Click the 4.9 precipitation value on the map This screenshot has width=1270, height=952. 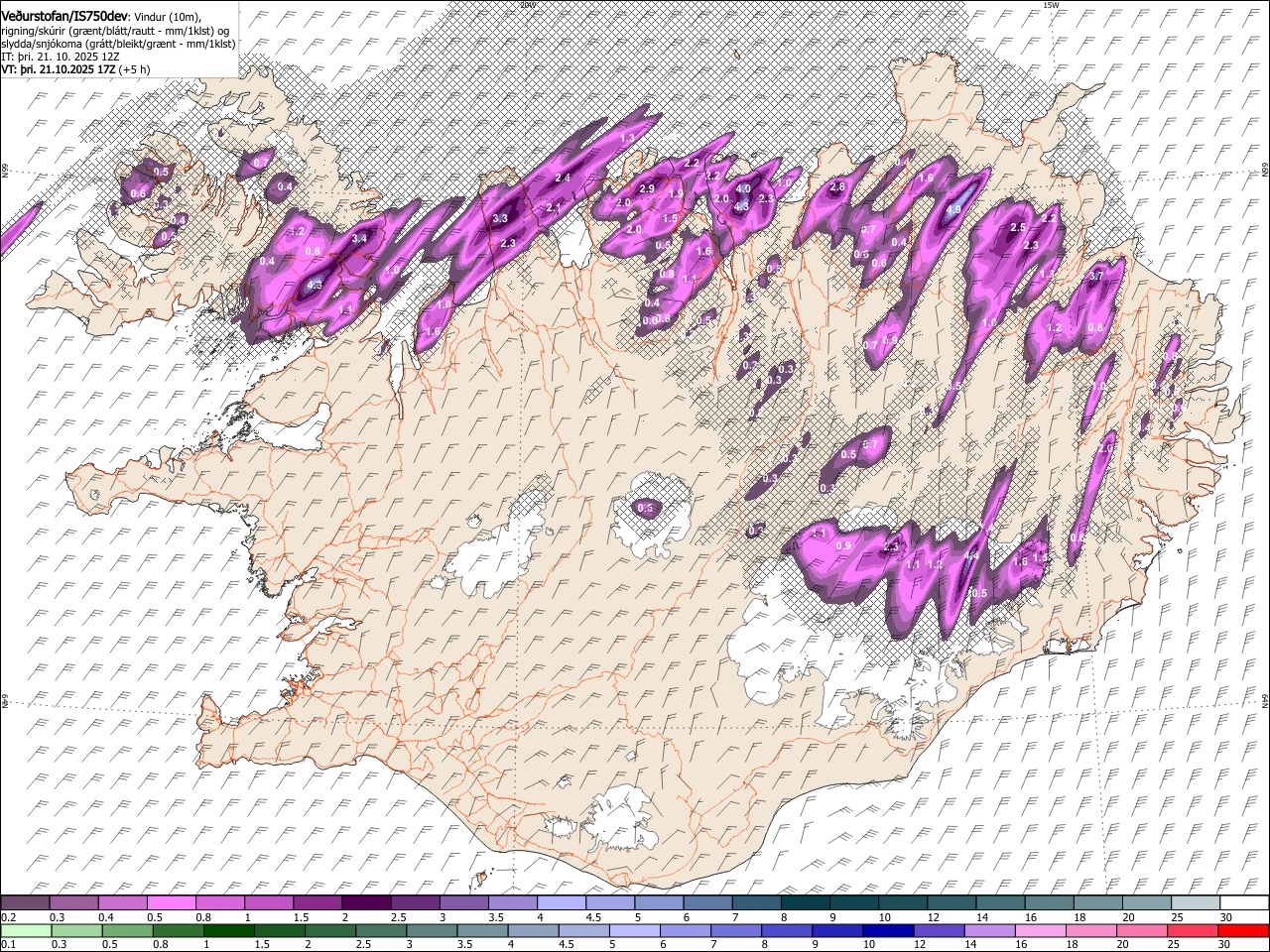click(955, 209)
